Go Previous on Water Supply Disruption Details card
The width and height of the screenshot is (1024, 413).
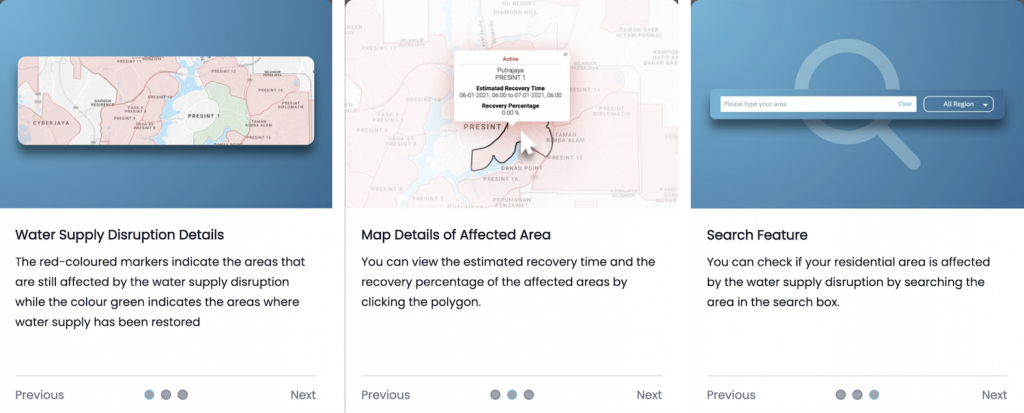pyautogui.click(x=40, y=395)
